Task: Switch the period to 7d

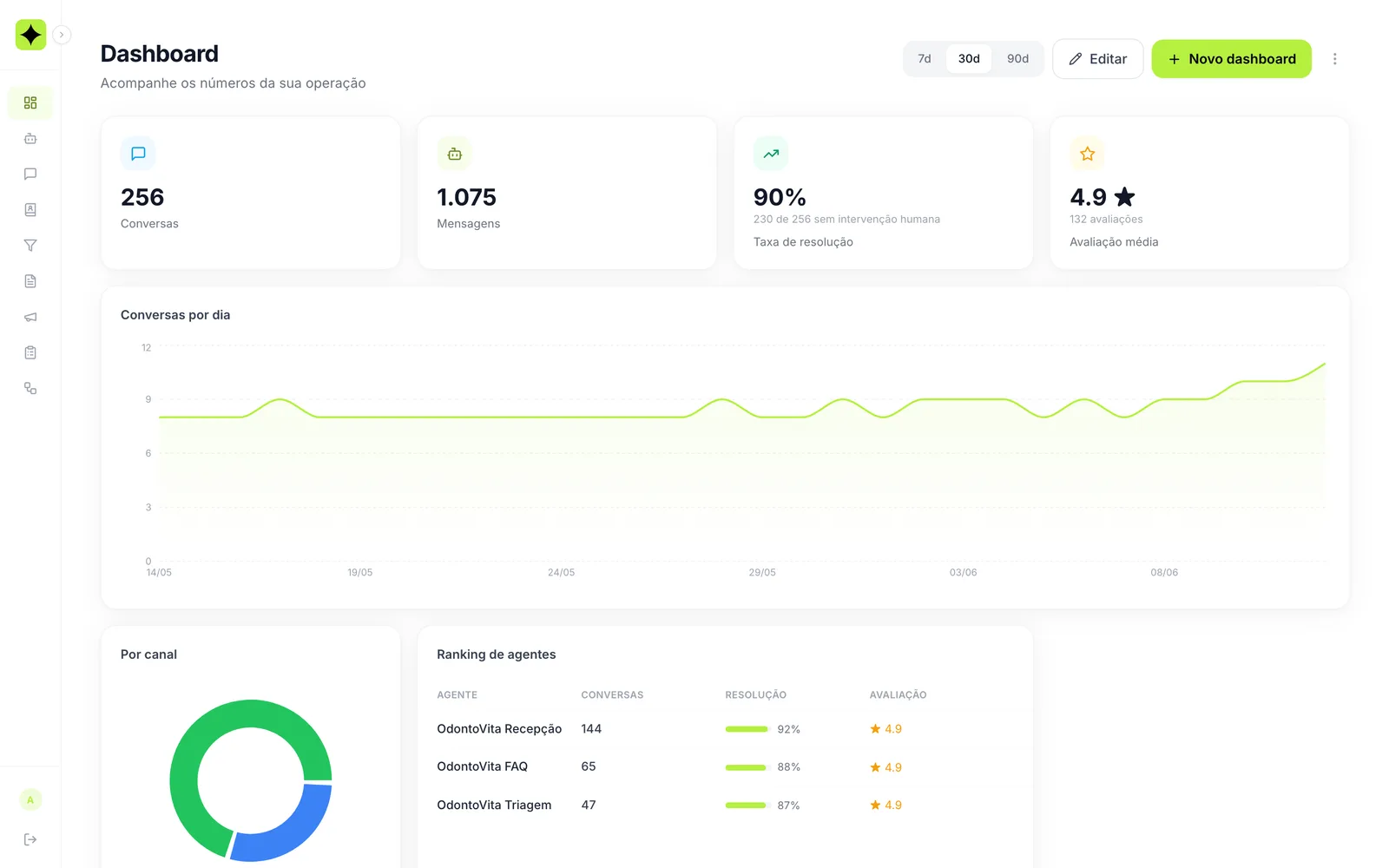Action: 925,59
